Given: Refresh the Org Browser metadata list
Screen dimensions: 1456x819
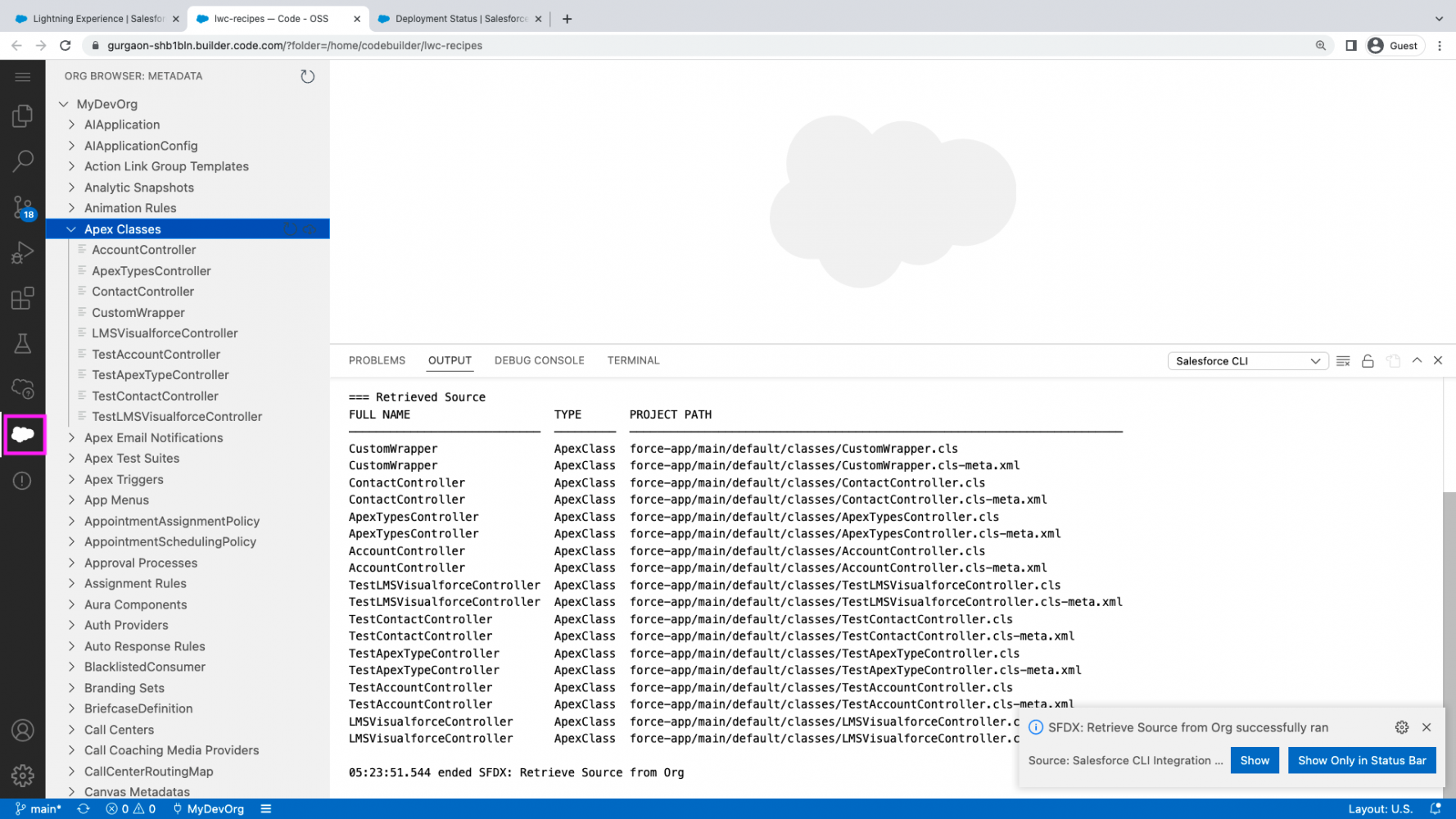Looking at the screenshot, I should [307, 76].
